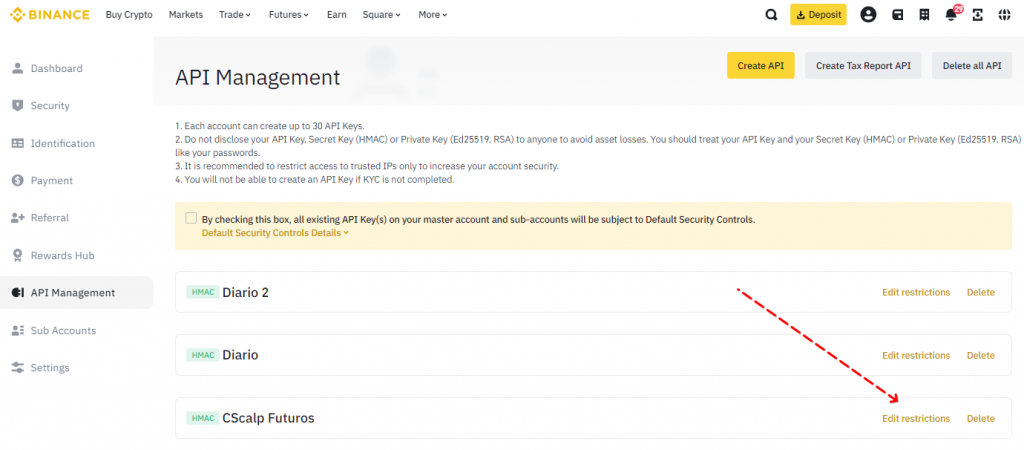Click the Identification card icon
This screenshot has height=450, width=1024.
[x=18, y=143]
